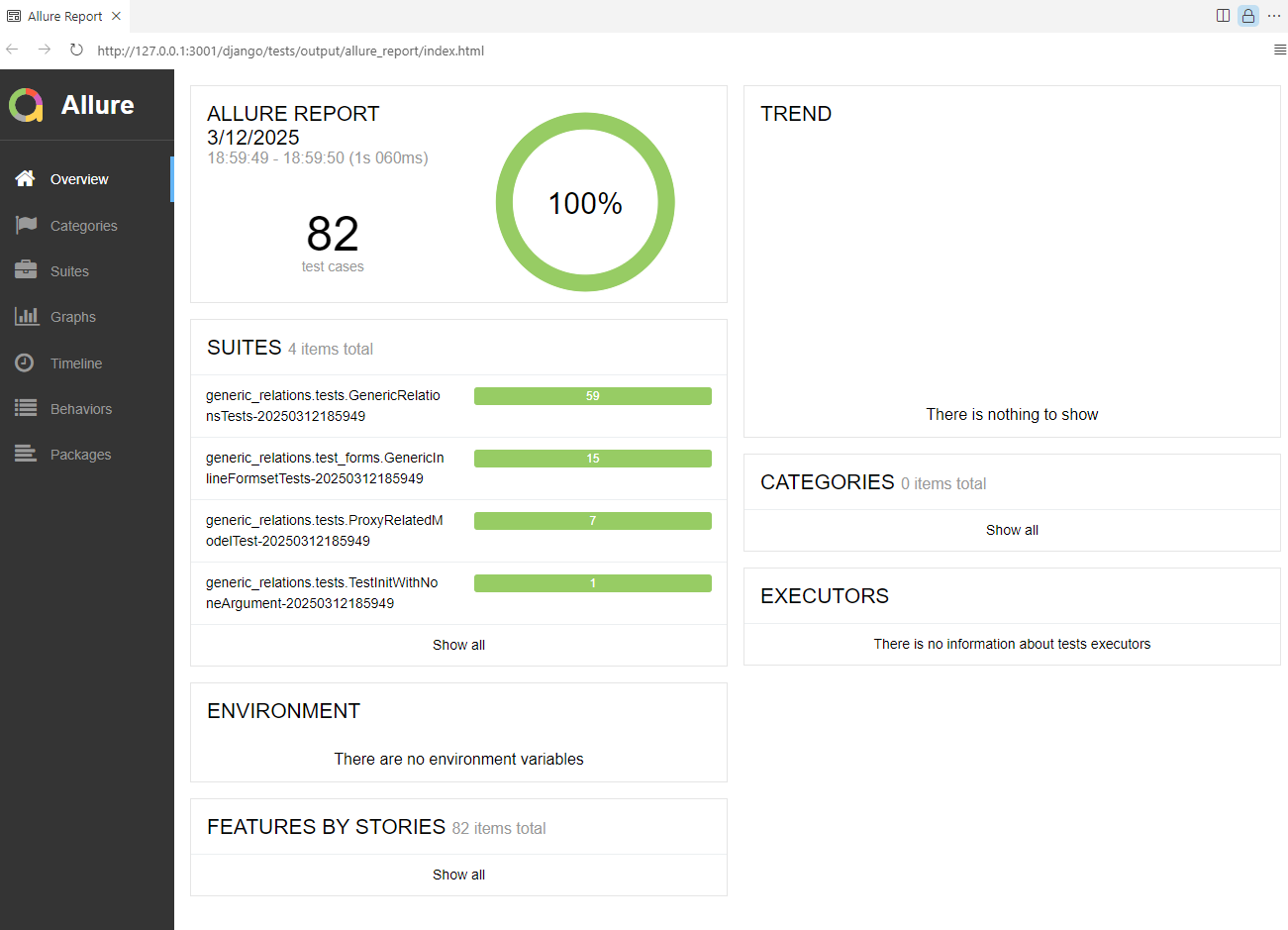Select the Overview menu label
Image resolution: width=1288 pixels, height=930 pixels.
(79, 179)
